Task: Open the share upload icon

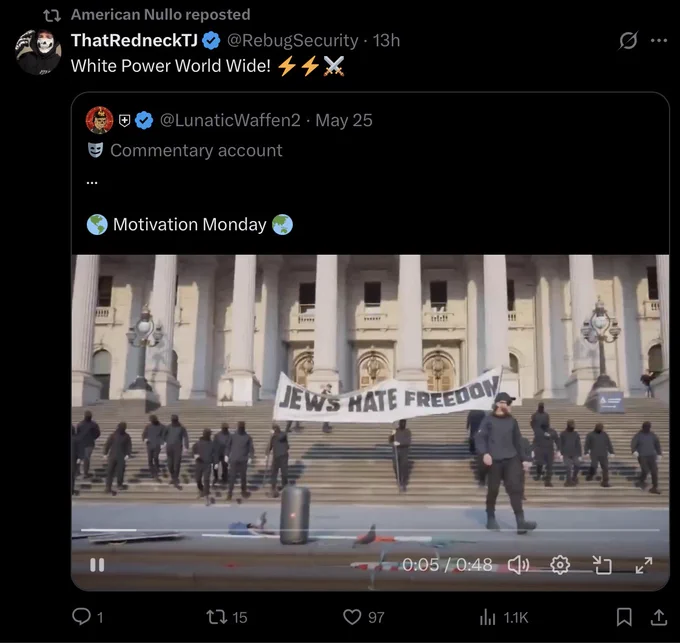Action: click(658, 617)
